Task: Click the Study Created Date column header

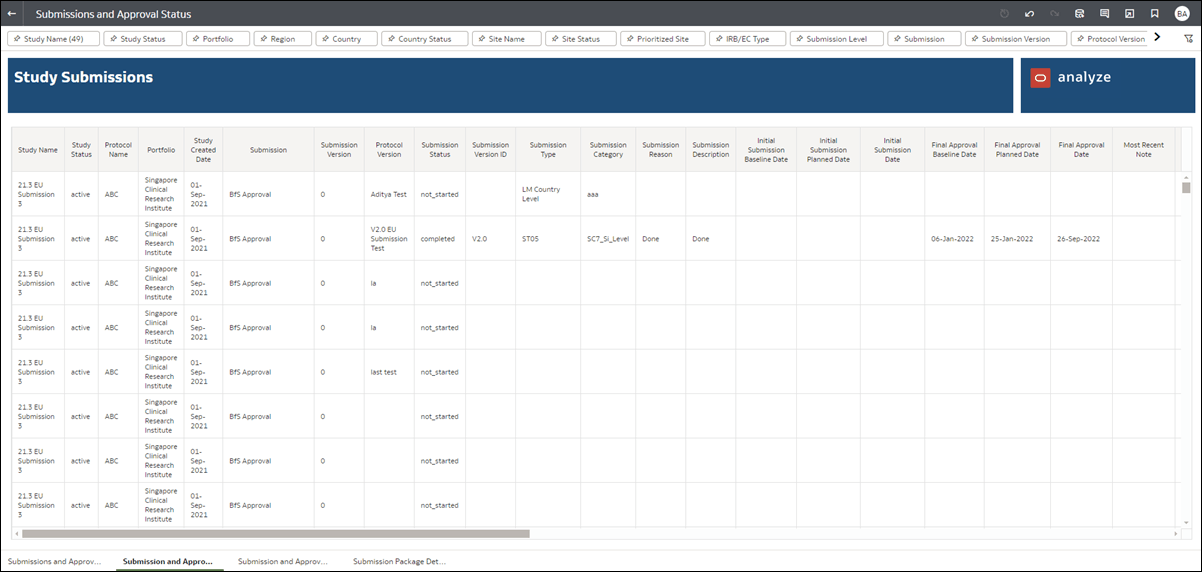Action: click(203, 150)
